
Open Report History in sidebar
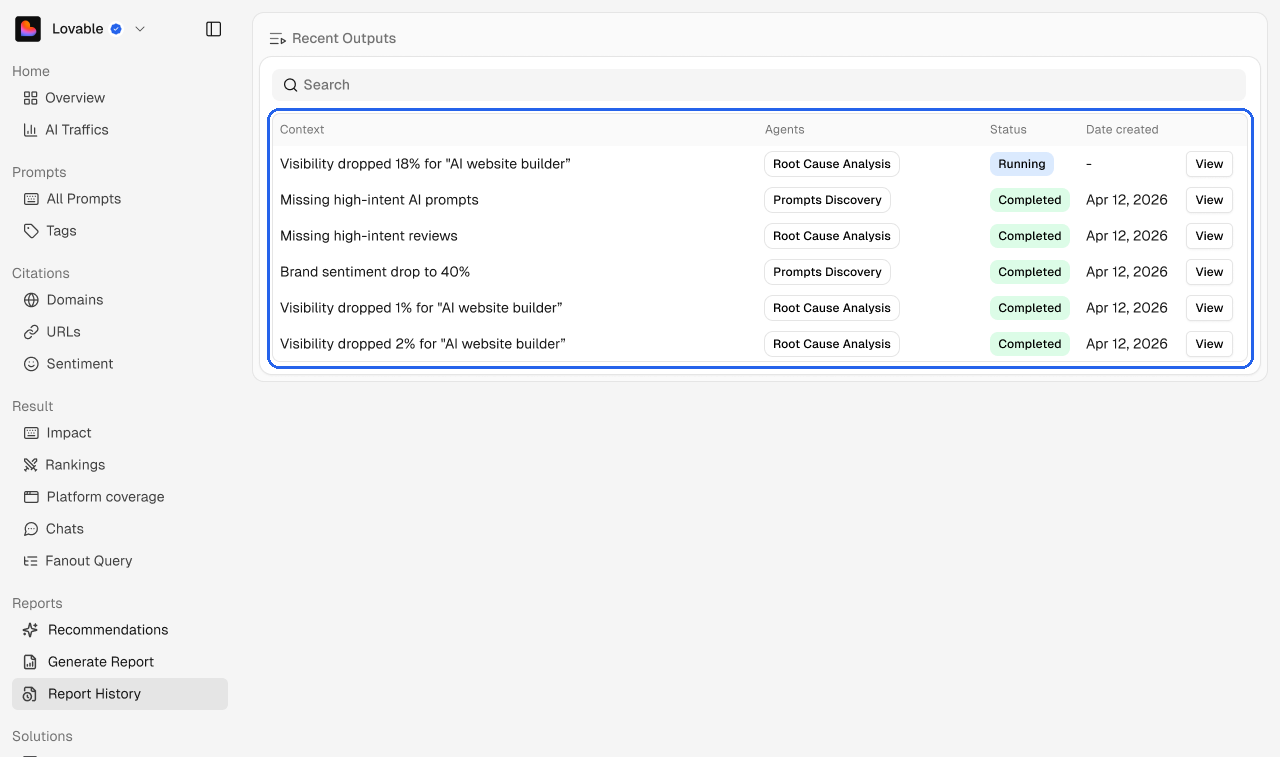120,694
